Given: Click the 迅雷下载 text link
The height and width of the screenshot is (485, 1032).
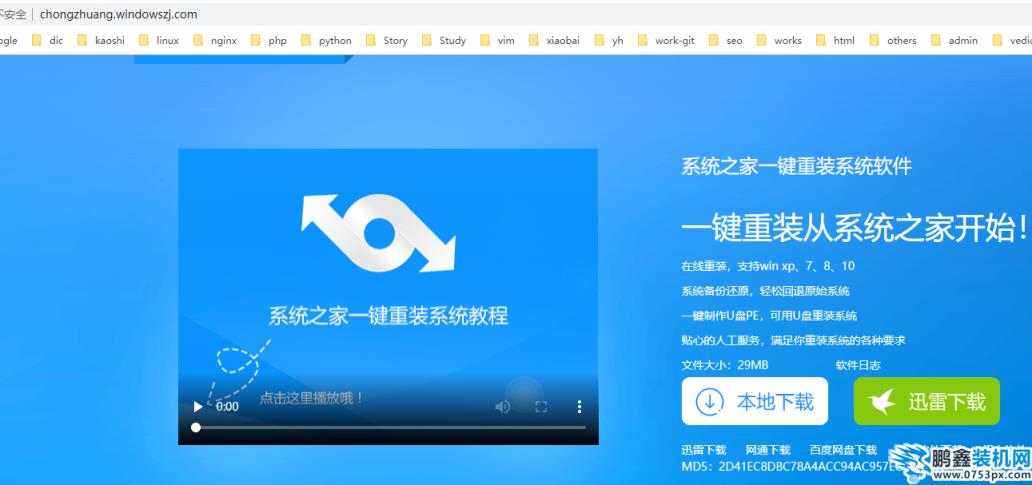Looking at the screenshot, I should pyautogui.click(x=704, y=450).
